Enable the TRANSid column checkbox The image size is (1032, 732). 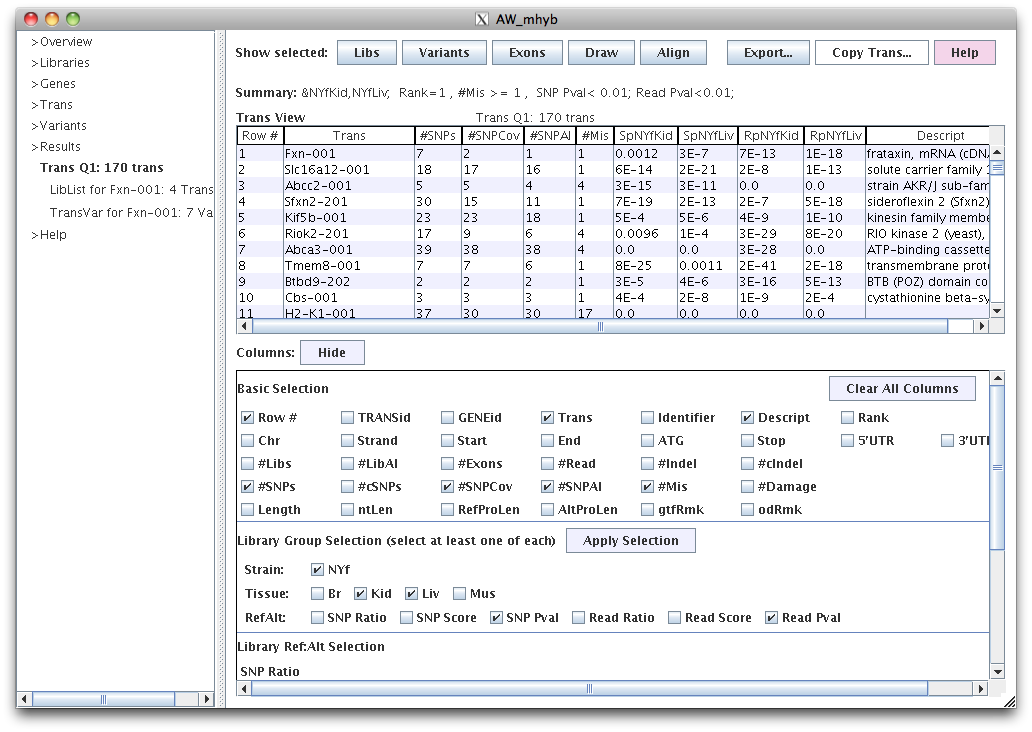pos(347,418)
